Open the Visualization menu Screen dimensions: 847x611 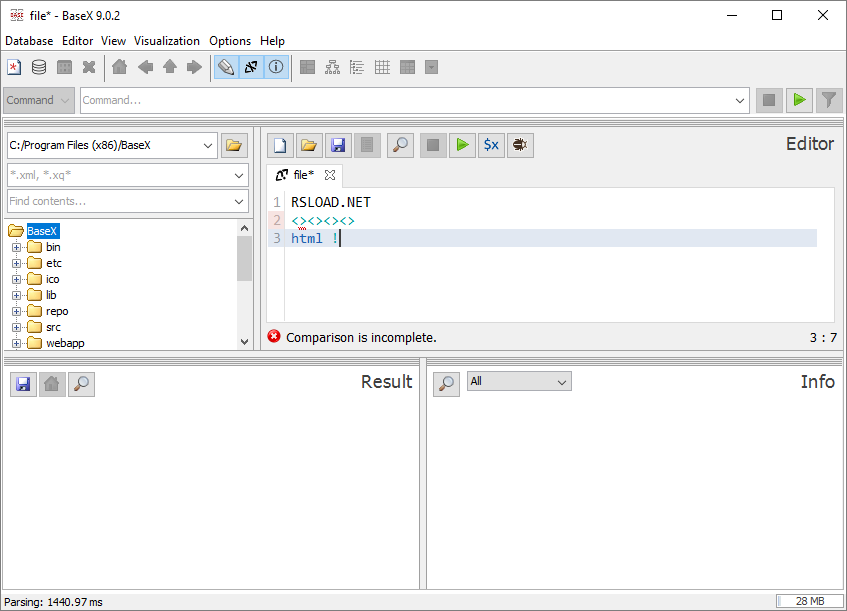tap(166, 41)
